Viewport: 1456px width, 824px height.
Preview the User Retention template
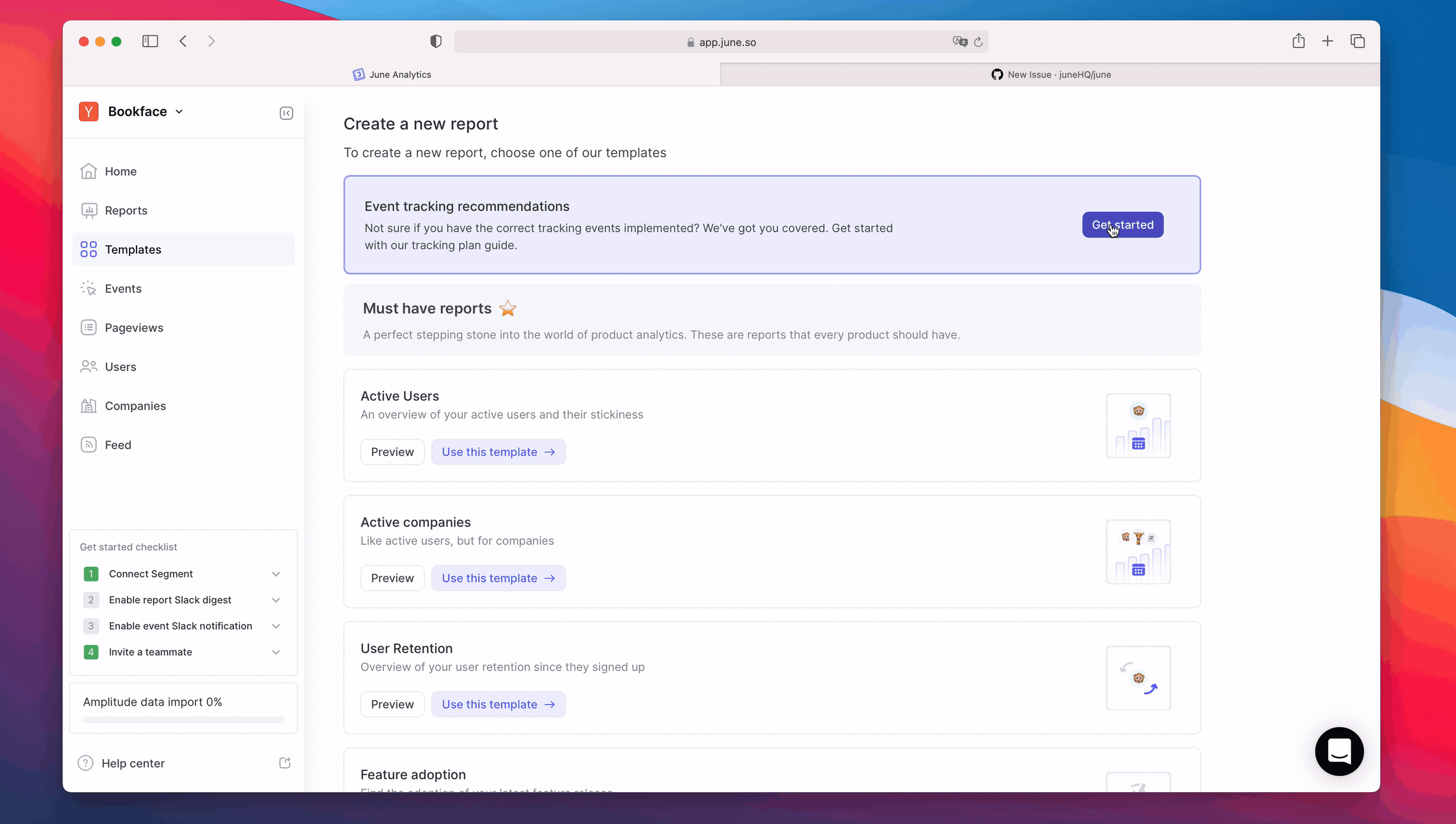click(x=392, y=704)
